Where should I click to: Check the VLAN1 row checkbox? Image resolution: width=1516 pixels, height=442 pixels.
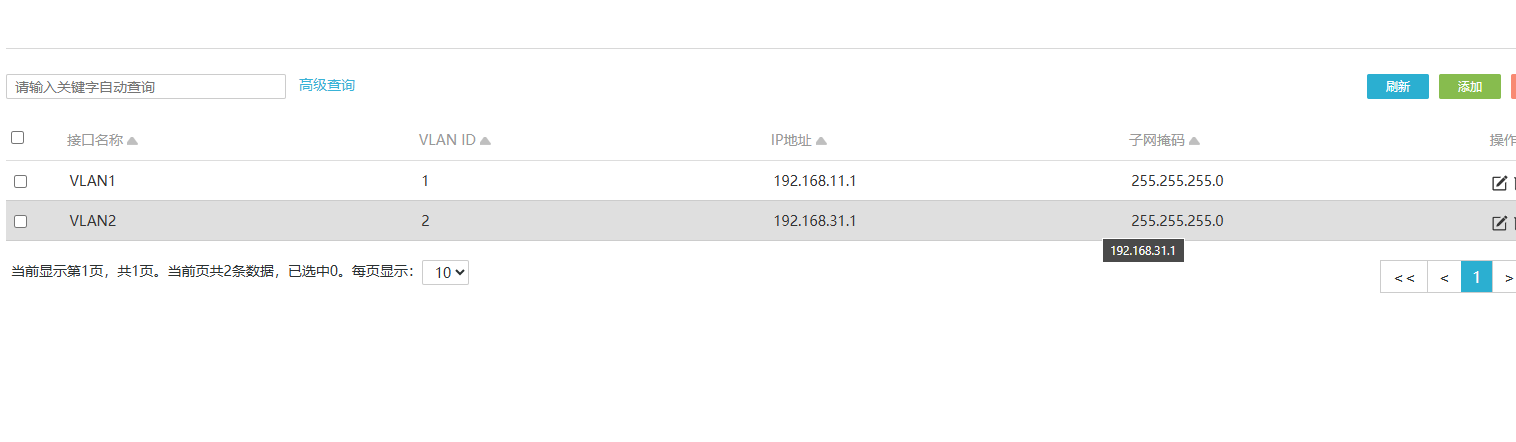[21, 181]
